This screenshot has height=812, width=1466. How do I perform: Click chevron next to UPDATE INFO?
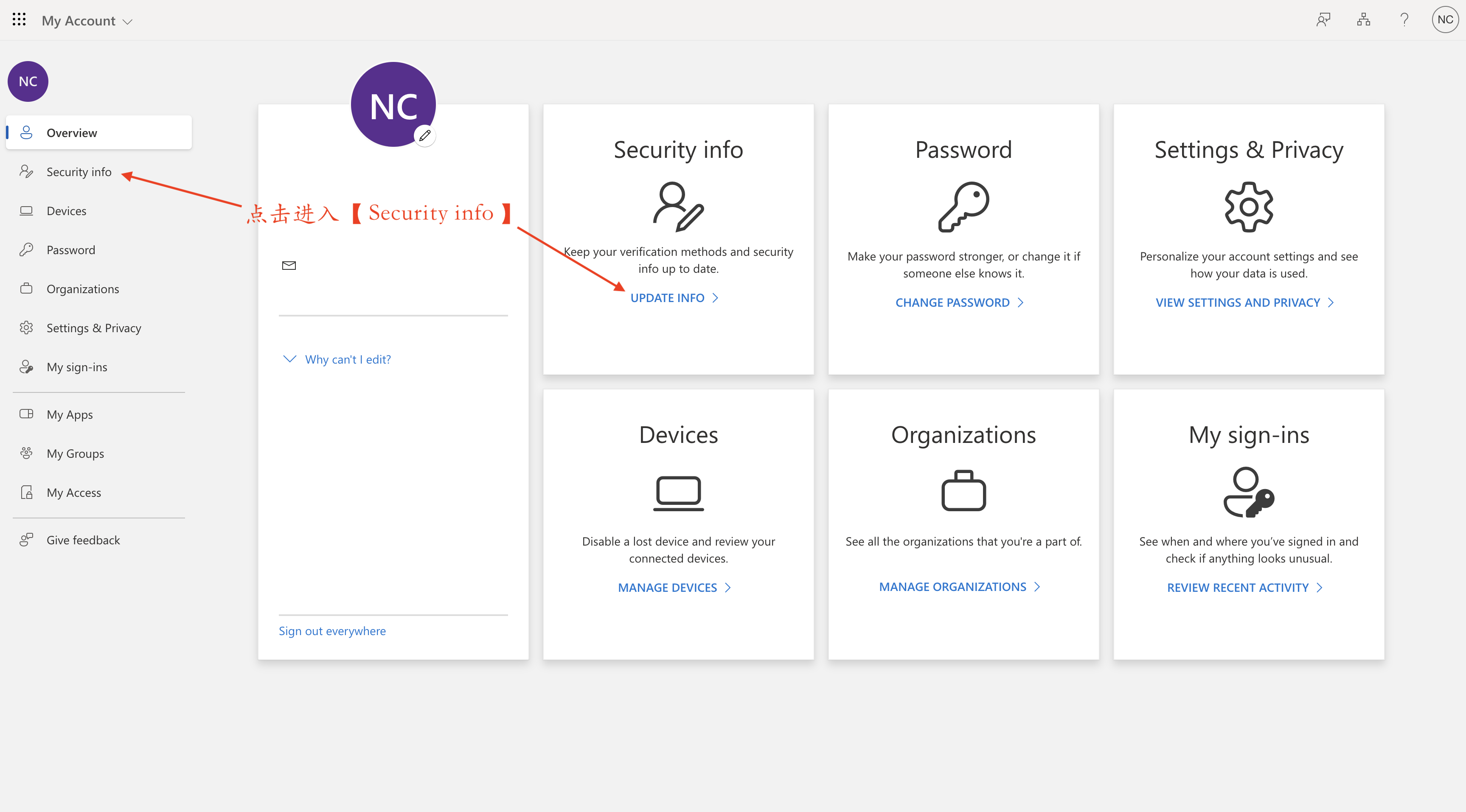[x=716, y=297]
